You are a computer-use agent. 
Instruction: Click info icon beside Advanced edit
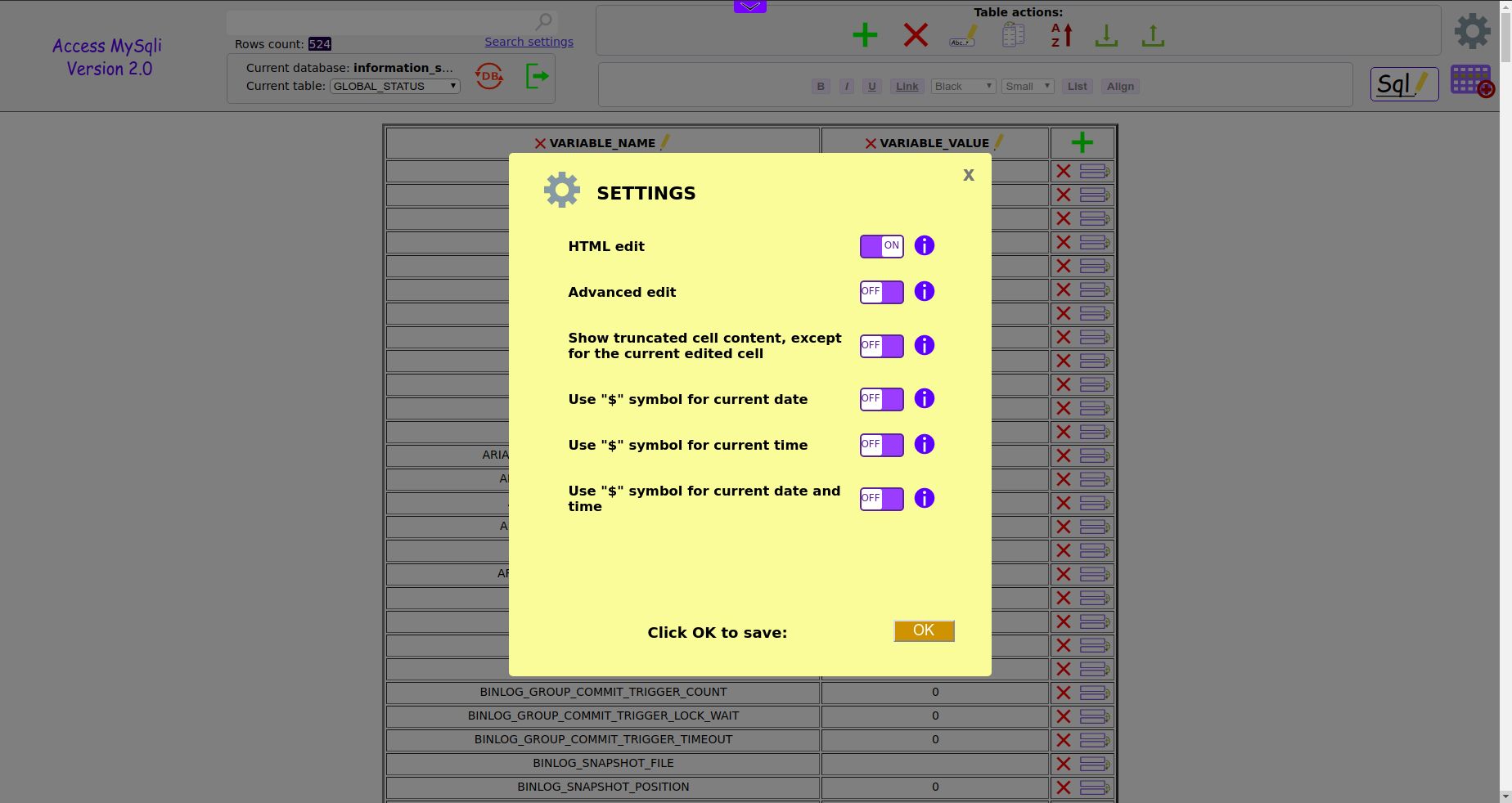click(925, 291)
